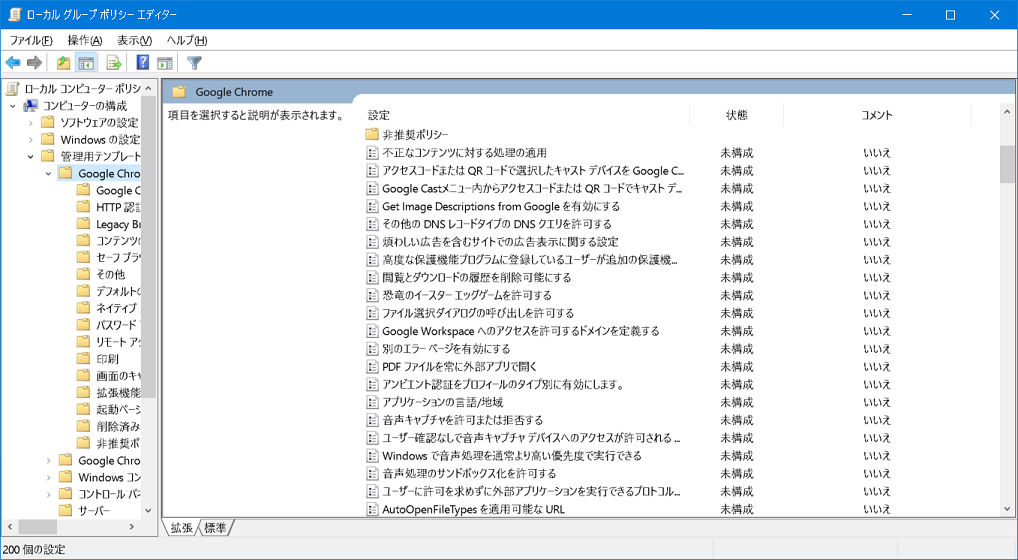Open the 非推奨ポリシー folder in list
This screenshot has height=560, width=1018.
pyautogui.click(x=407, y=135)
